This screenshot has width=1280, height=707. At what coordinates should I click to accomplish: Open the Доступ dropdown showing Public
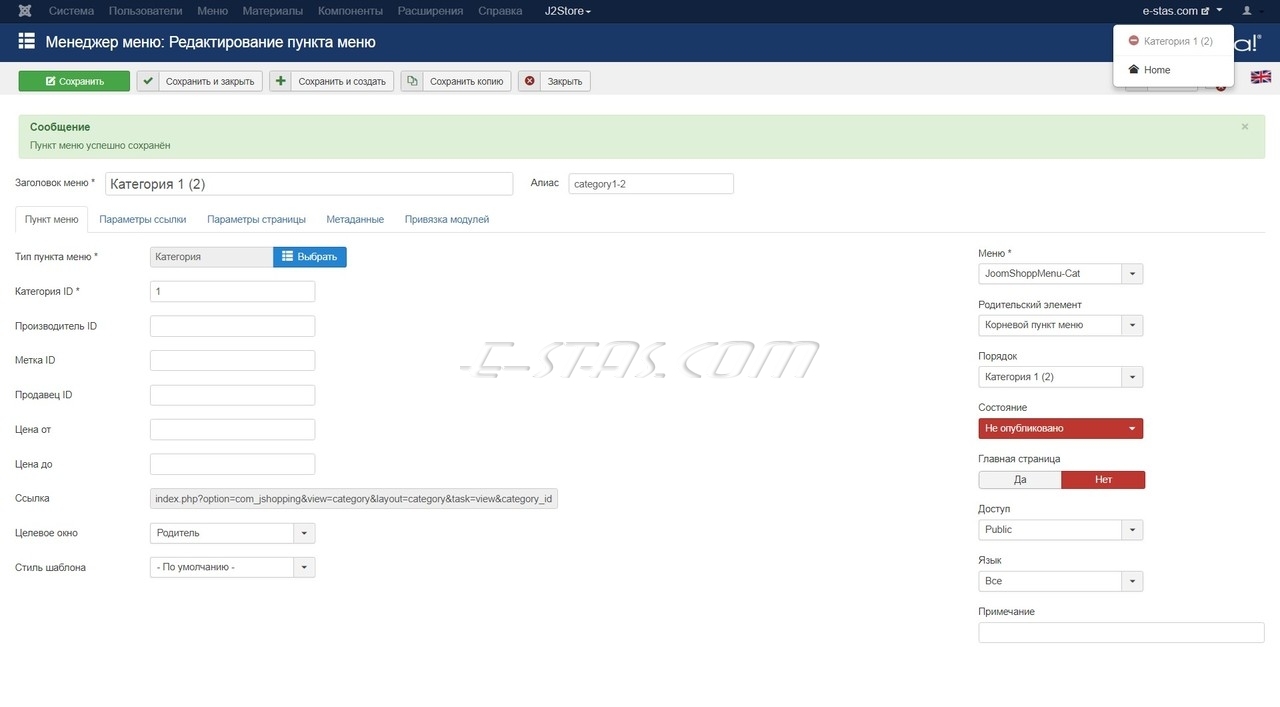1060,530
